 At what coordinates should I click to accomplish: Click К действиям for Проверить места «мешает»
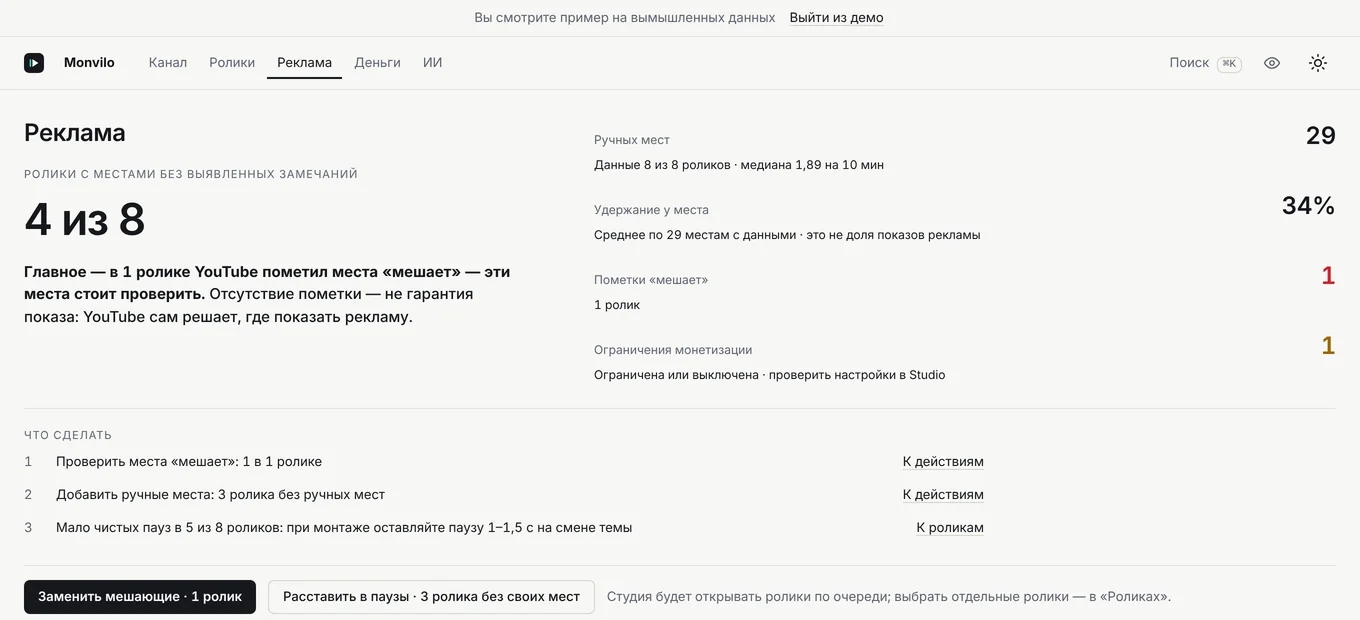[943, 462]
